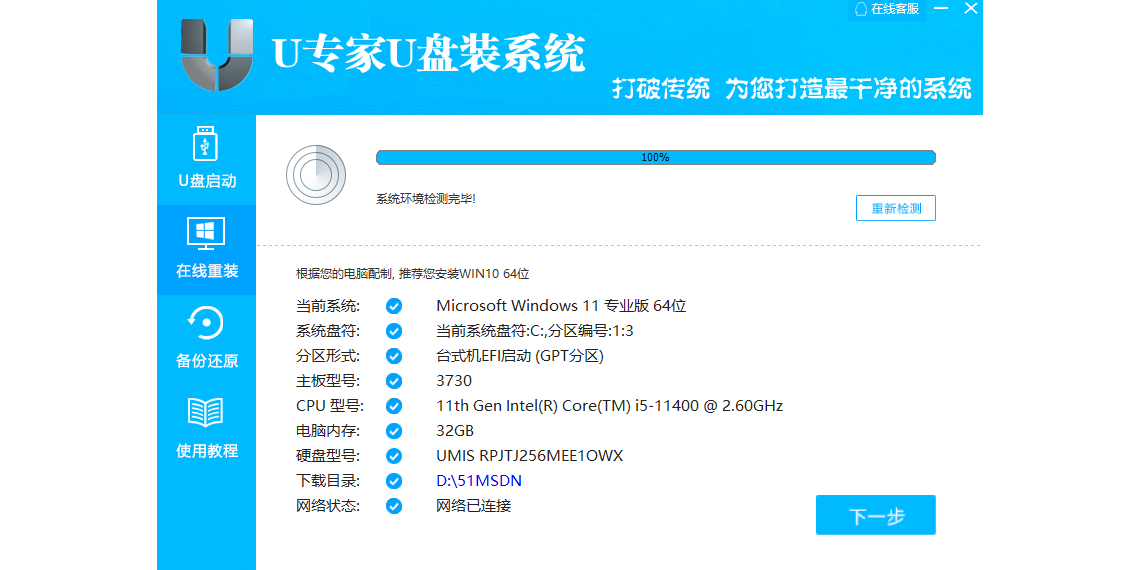Click the check icon beside 电脑内存
Viewport: 1140px width, 570px height.
(x=393, y=431)
